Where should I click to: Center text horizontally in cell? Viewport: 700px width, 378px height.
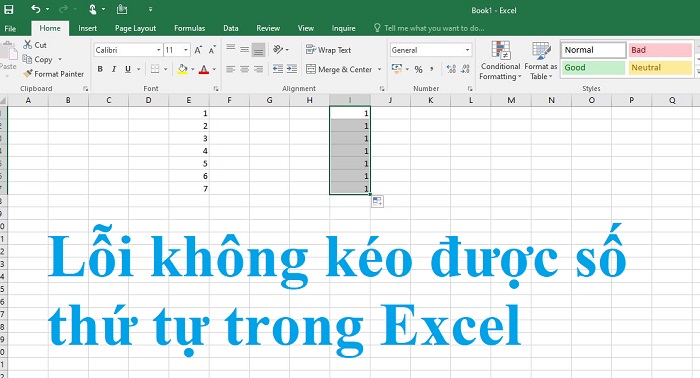pyautogui.click(x=245, y=69)
